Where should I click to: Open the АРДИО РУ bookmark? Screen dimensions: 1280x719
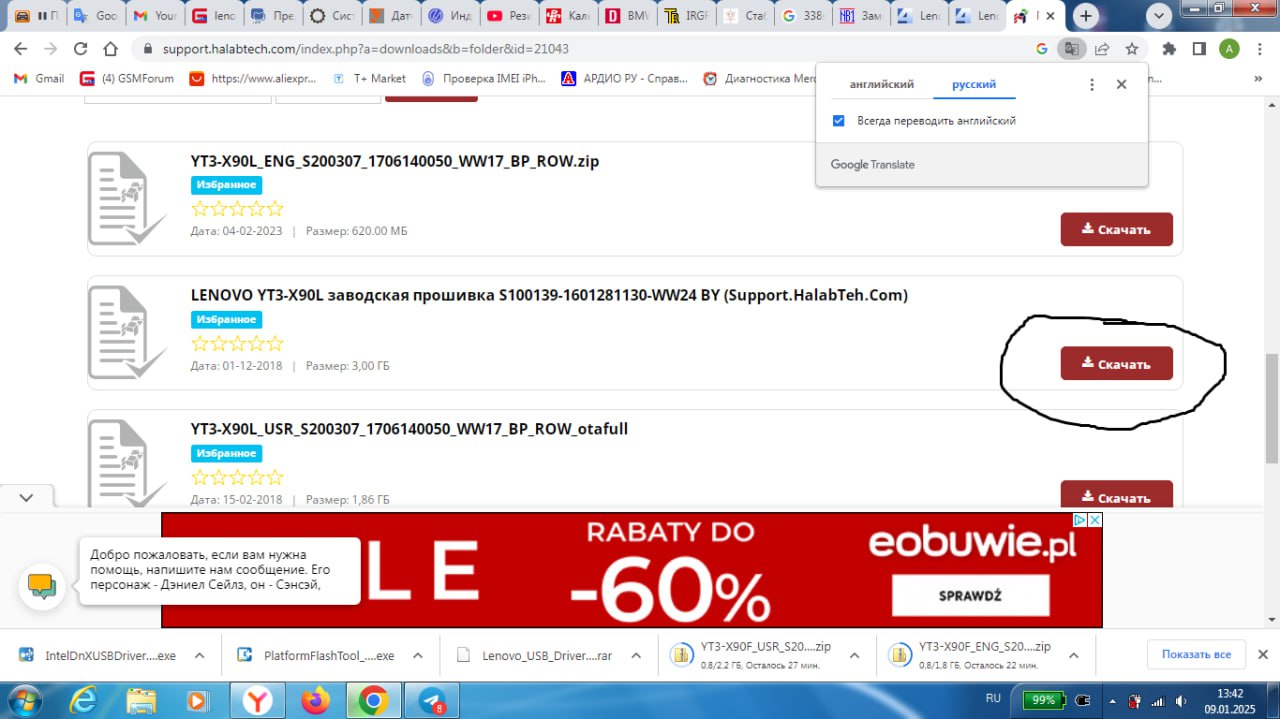click(x=626, y=78)
